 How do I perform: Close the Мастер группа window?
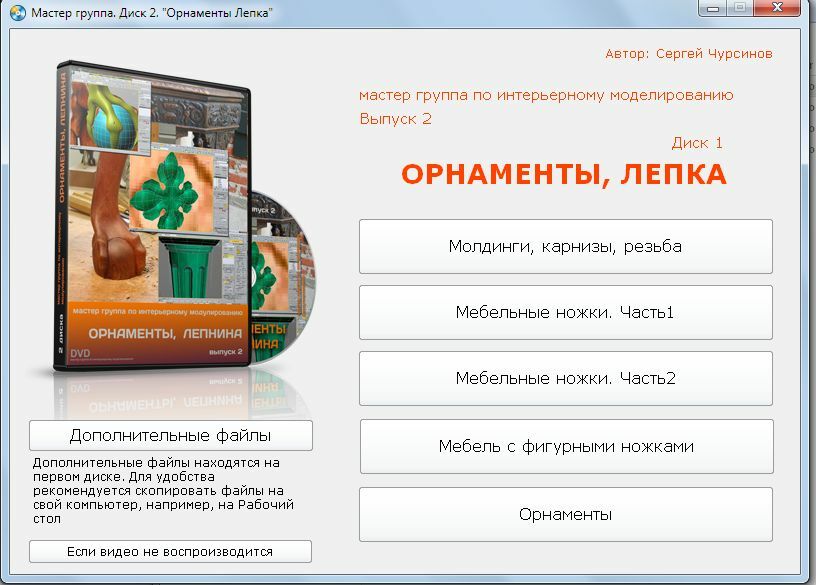coord(777,8)
